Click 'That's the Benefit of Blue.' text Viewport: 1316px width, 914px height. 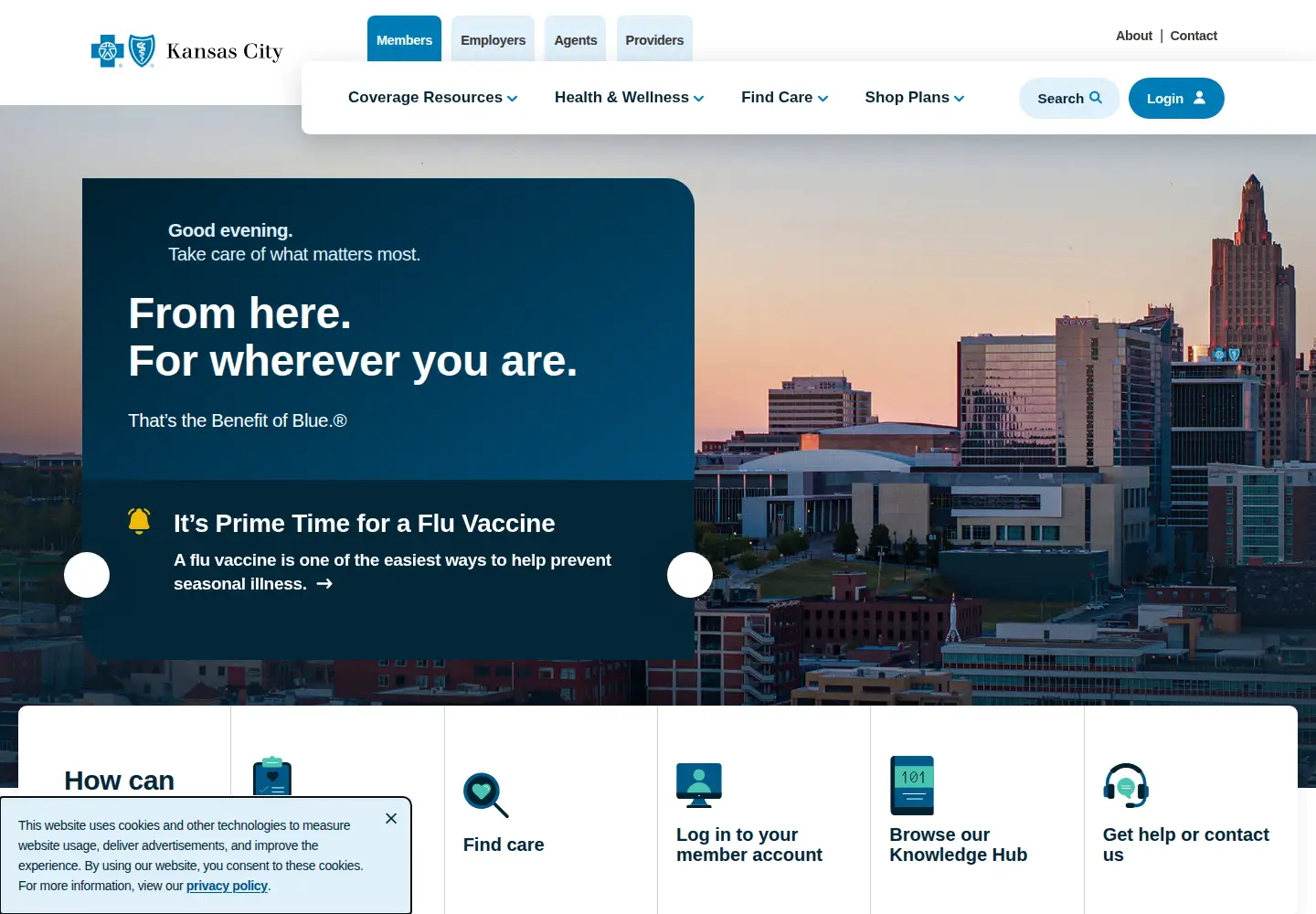tap(238, 420)
